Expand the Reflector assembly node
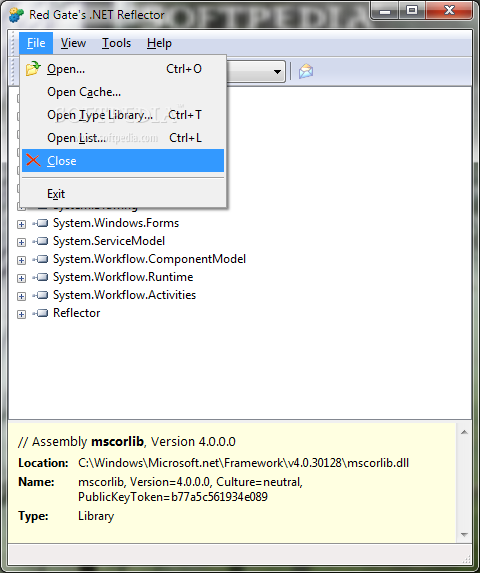This screenshot has width=480, height=573. click(22, 314)
